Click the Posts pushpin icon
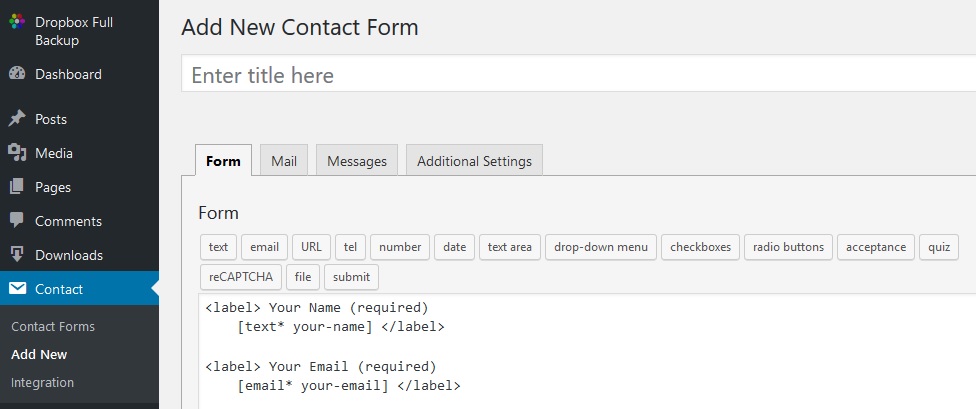This screenshot has height=409, width=976. point(17,118)
